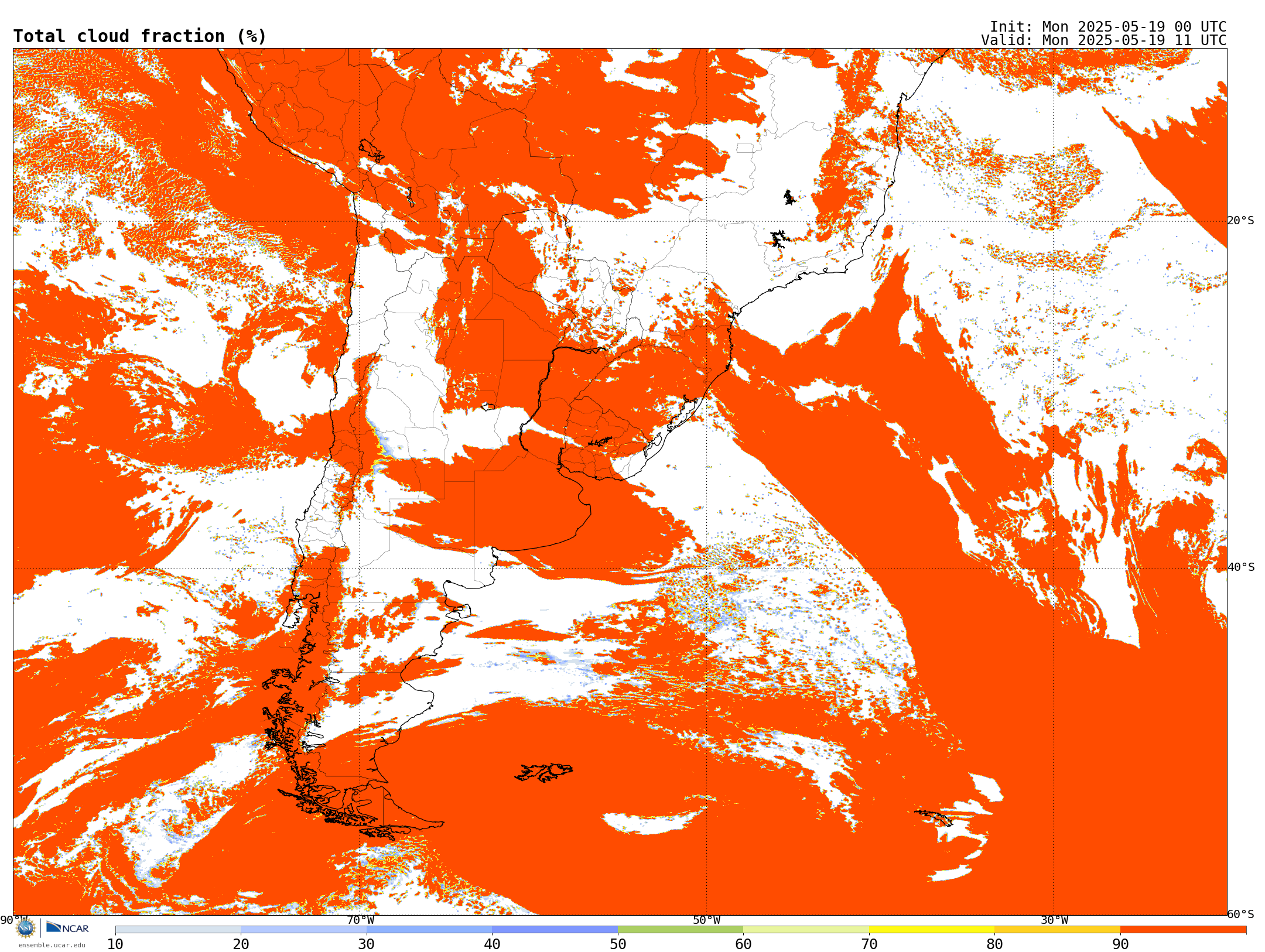
Task: Click the 30°W longitude label
Action: point(1054,920)
